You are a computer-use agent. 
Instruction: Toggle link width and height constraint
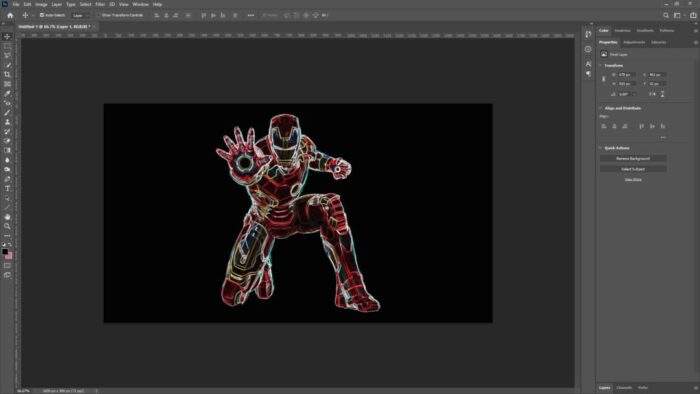[604, 79]
